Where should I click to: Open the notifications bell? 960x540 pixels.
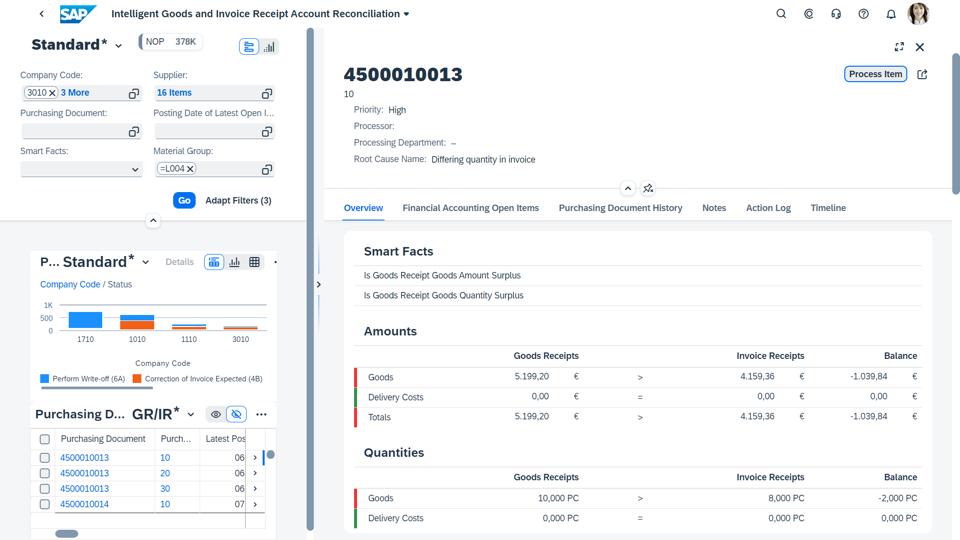point(891,13)
